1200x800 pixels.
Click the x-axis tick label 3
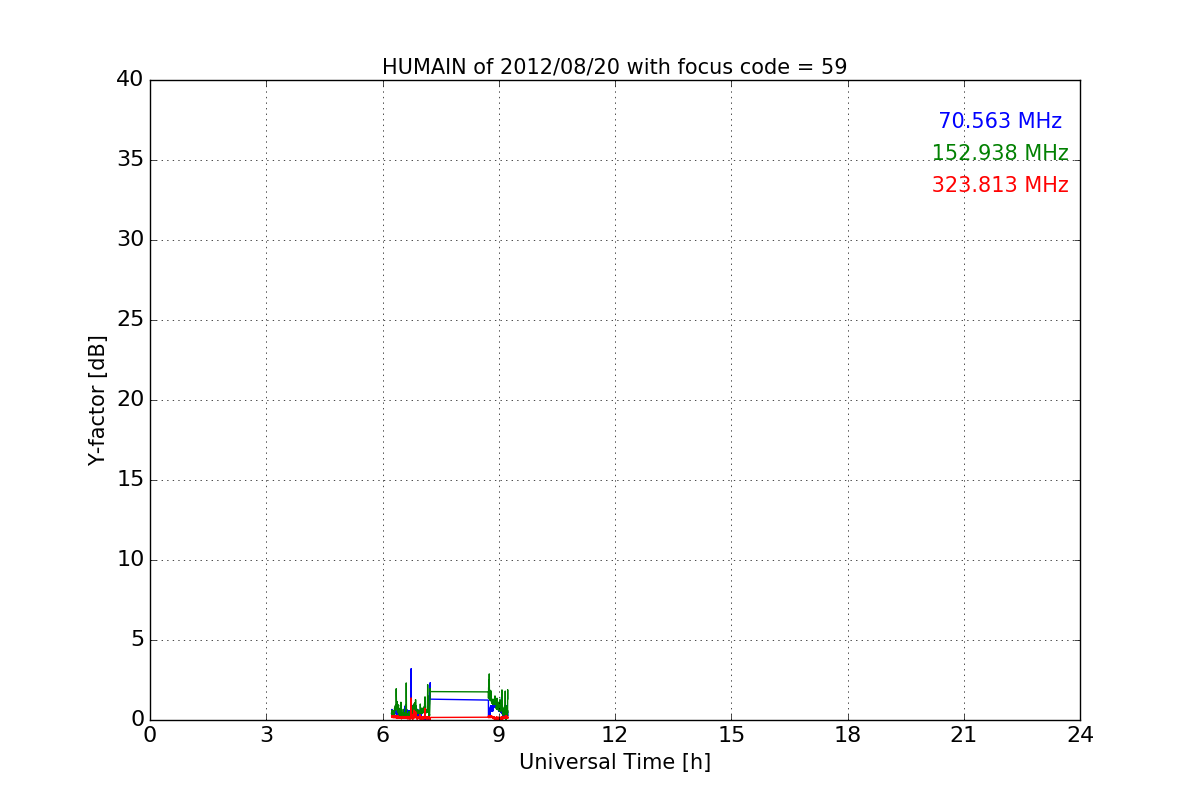[x=266, y=734]
